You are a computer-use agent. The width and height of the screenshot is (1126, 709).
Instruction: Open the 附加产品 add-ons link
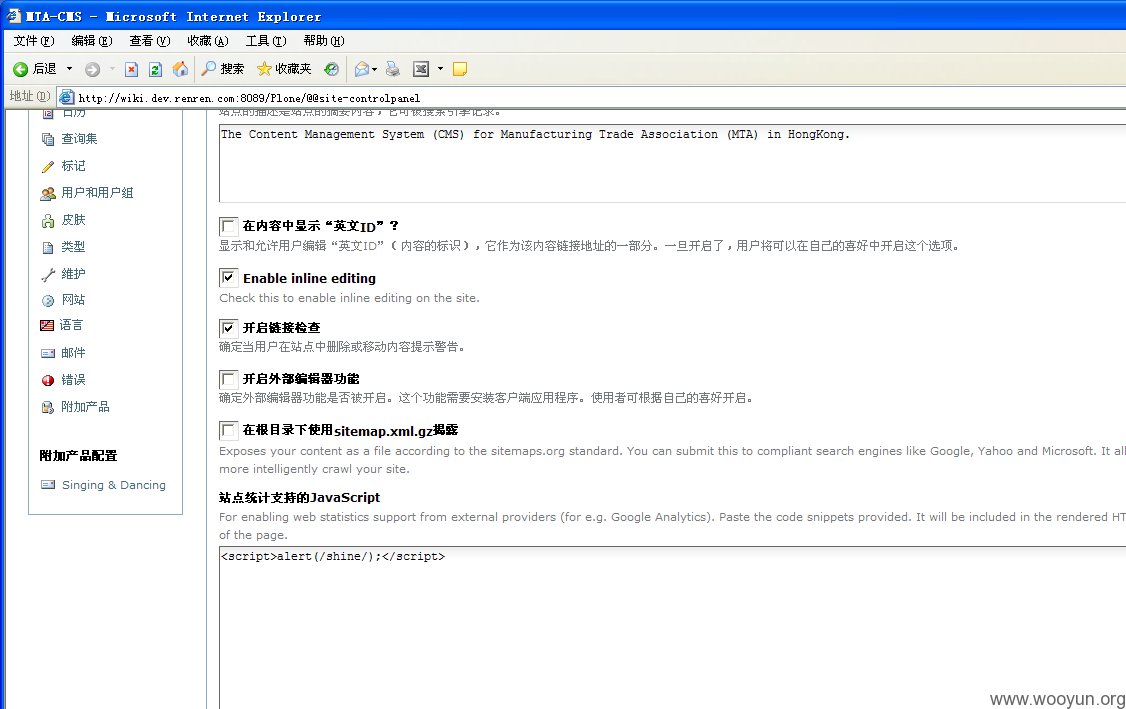pyautogui.click(x=85, y=407)
